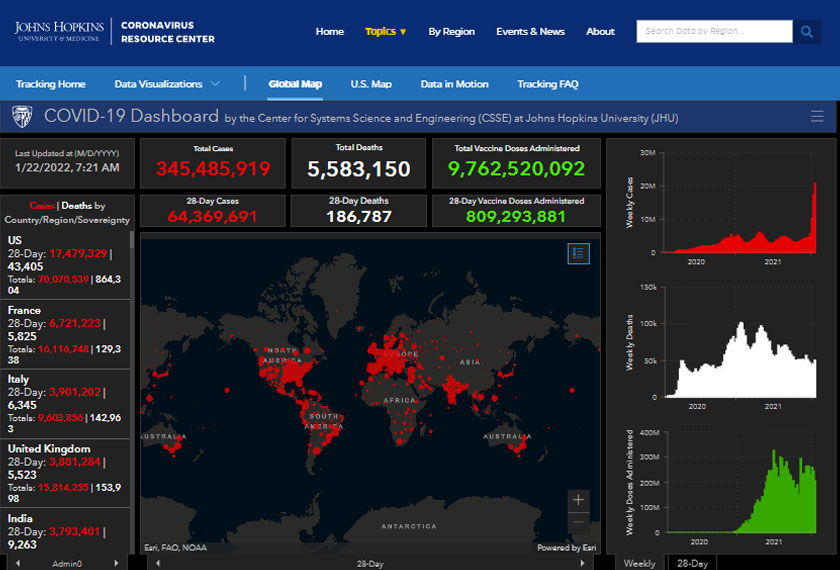Image resolution: width=840 pixels, height=570 pixels.
Task: Click left arrow beside 28-Day map label
Action: (155, 563)
